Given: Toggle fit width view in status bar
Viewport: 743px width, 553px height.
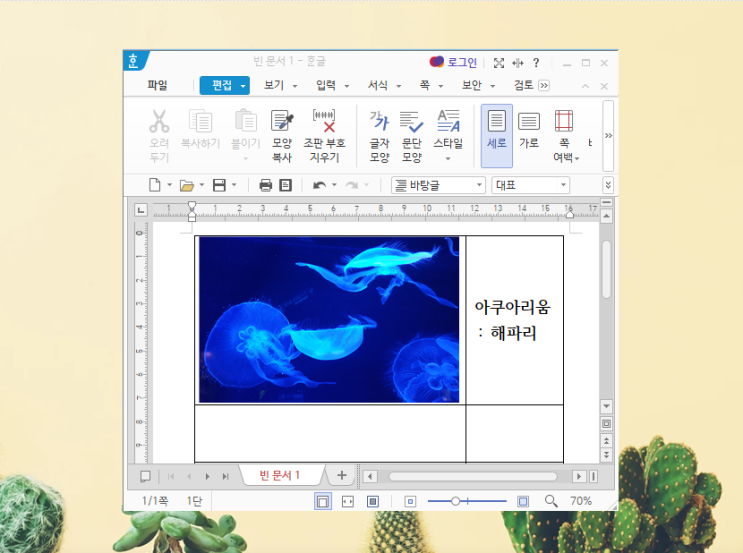Looking at the screenshot, I should click(348, 501).
